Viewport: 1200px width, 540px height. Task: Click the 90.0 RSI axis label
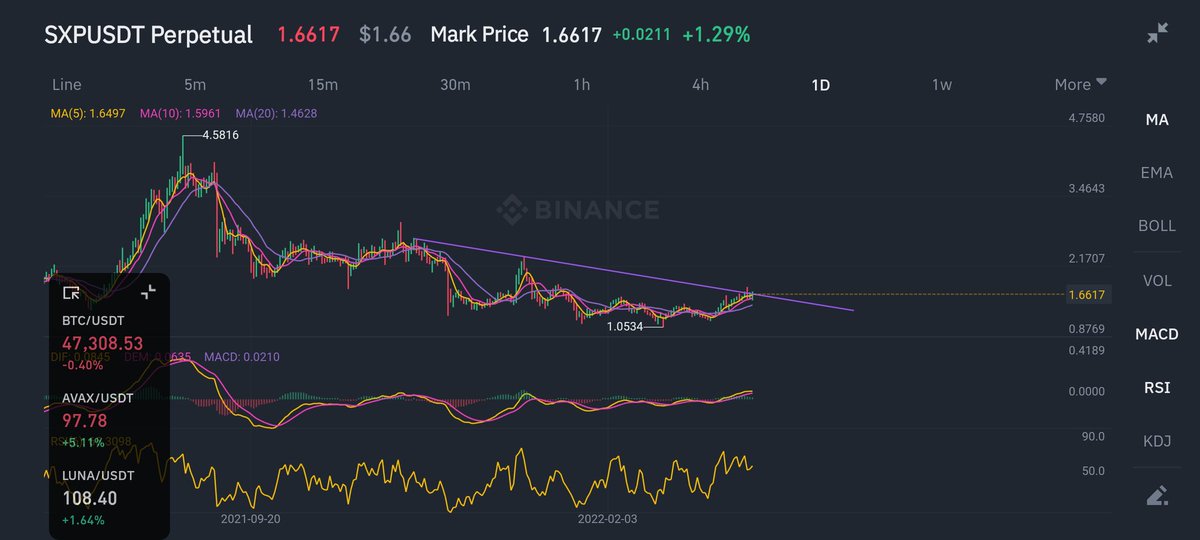[1092, 437]
